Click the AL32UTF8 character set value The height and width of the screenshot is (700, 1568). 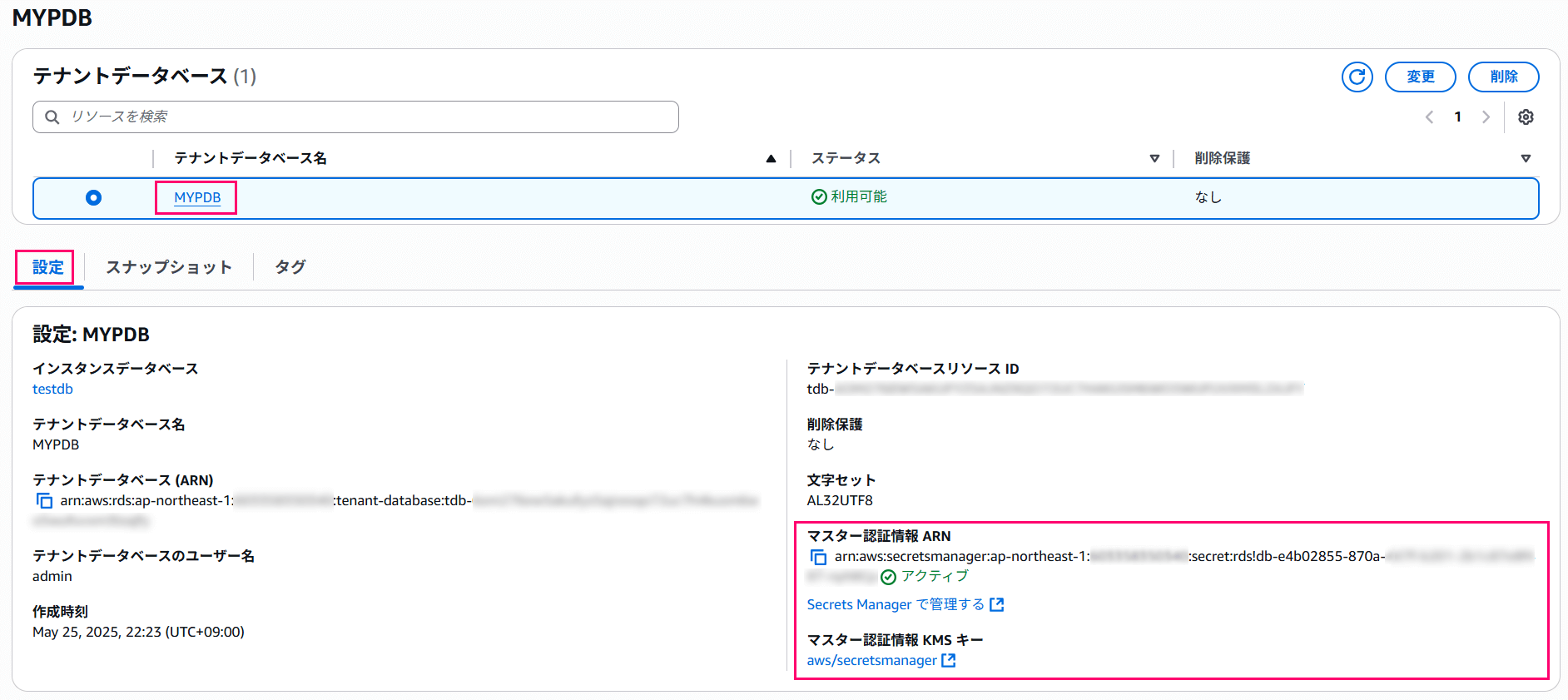click(840, 500)
